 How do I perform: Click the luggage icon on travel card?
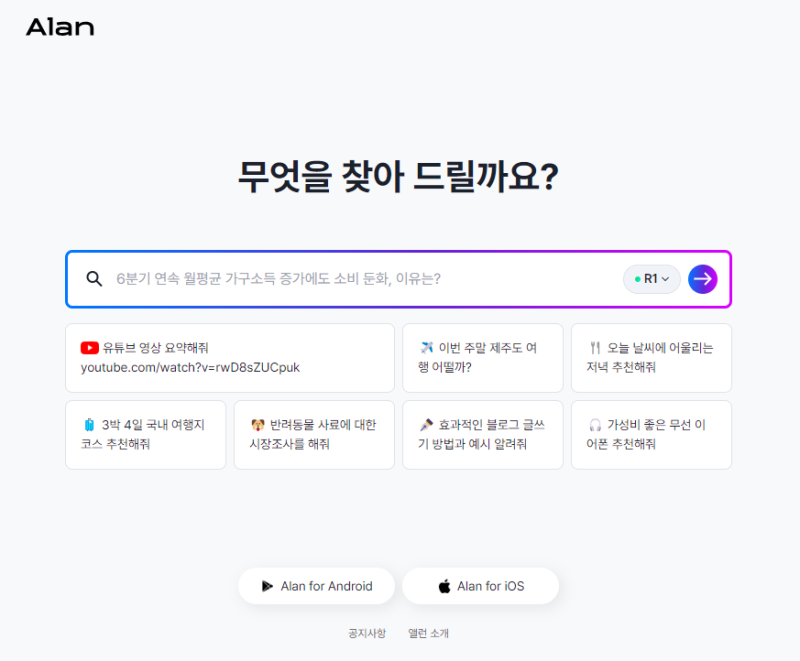(x=89, y=425)
